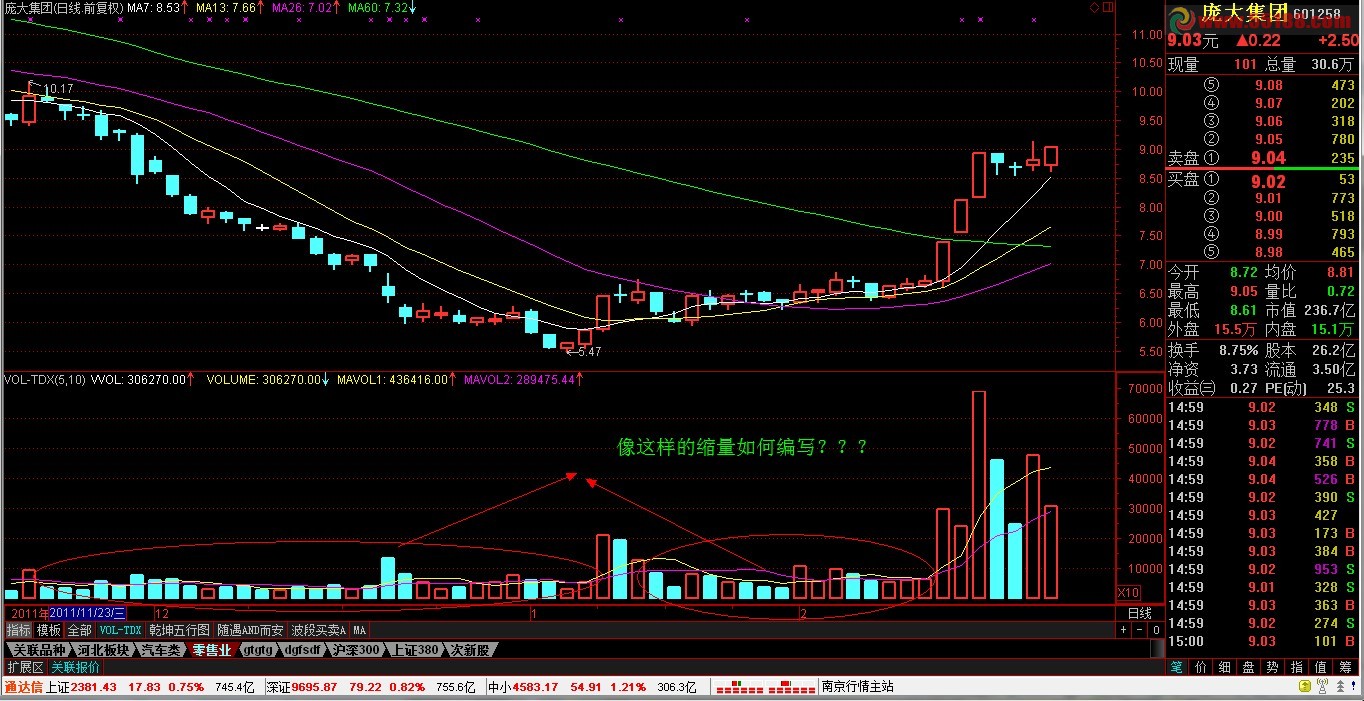The image size is (1364, 701).
Task: Open the 扩展区 tab
Action: [25, 667]
